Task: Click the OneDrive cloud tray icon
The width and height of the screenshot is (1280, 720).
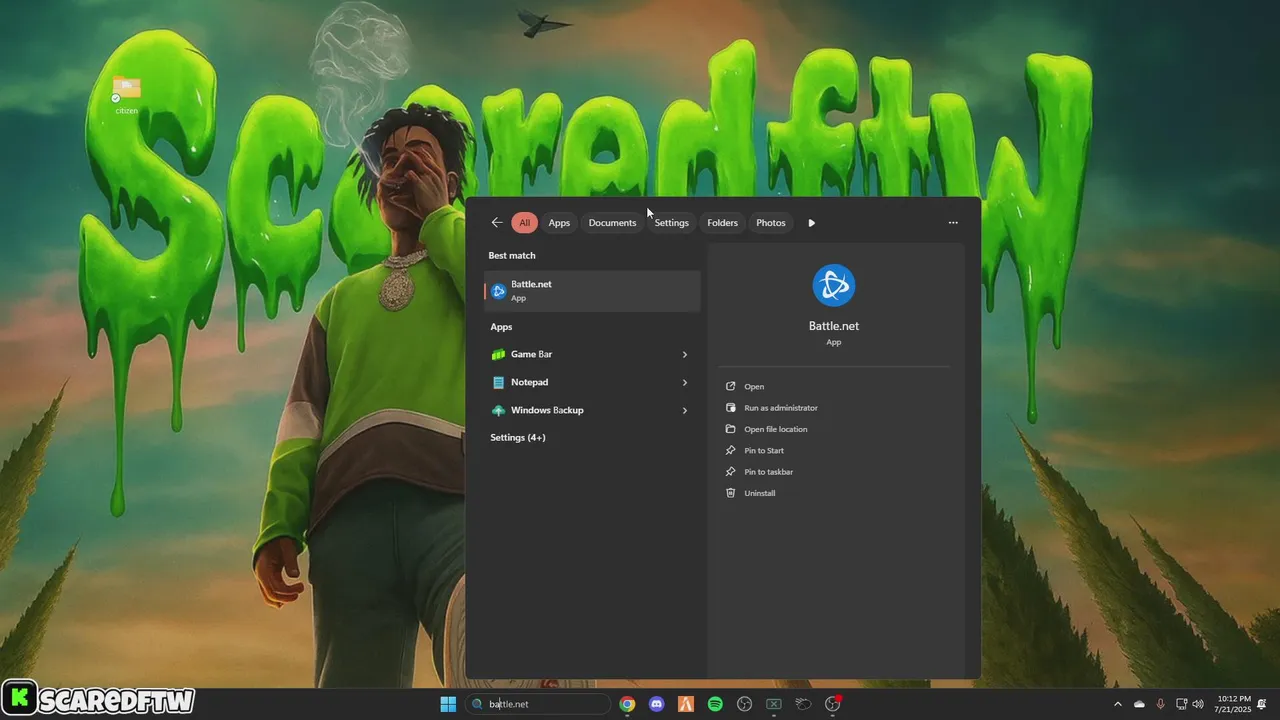Action: pyautogui.click(x=1139, y=704)
